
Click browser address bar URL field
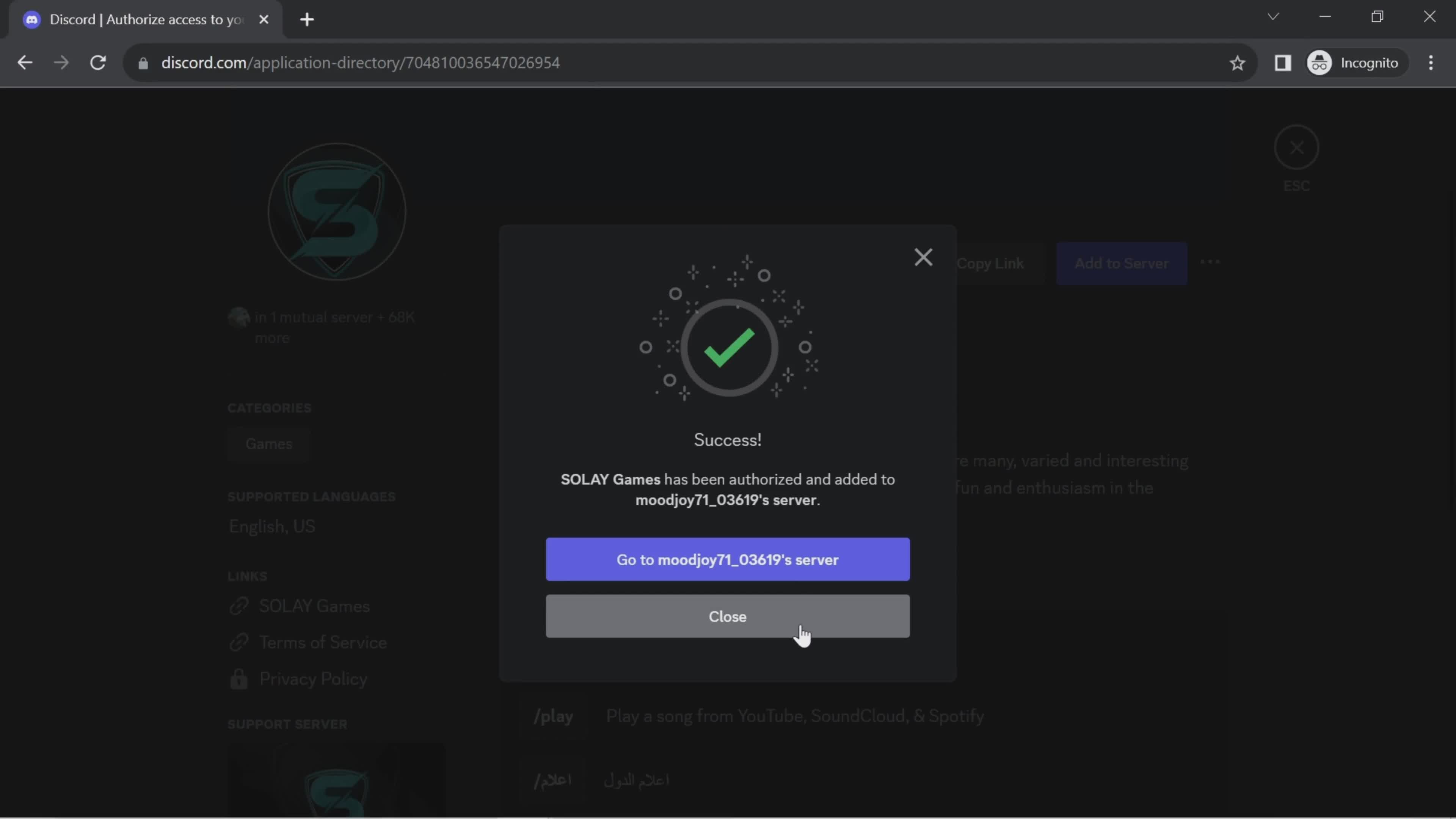click(360, 62)
